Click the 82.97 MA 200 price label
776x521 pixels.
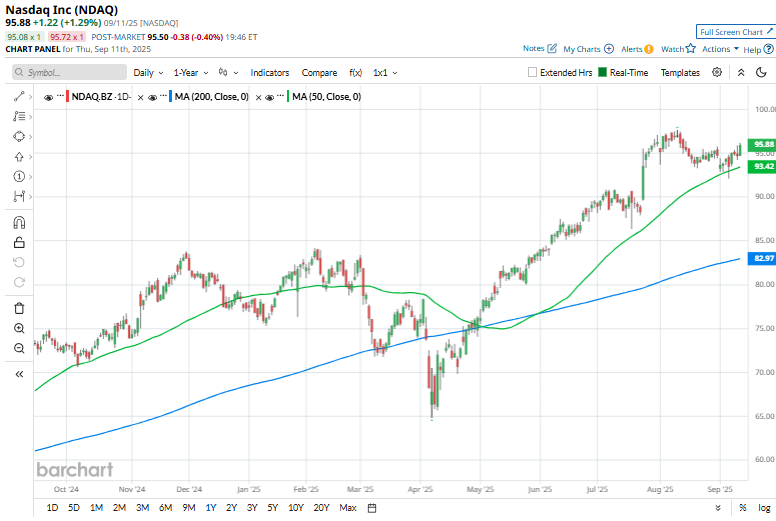pos(762,258)
